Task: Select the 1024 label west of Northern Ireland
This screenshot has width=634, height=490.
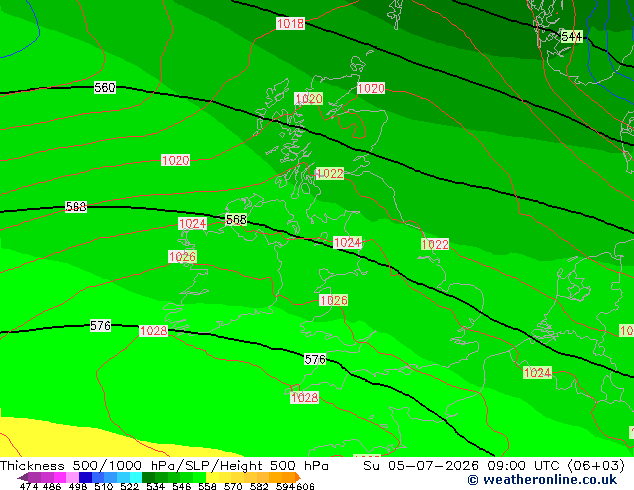Action: click(192, 224)
